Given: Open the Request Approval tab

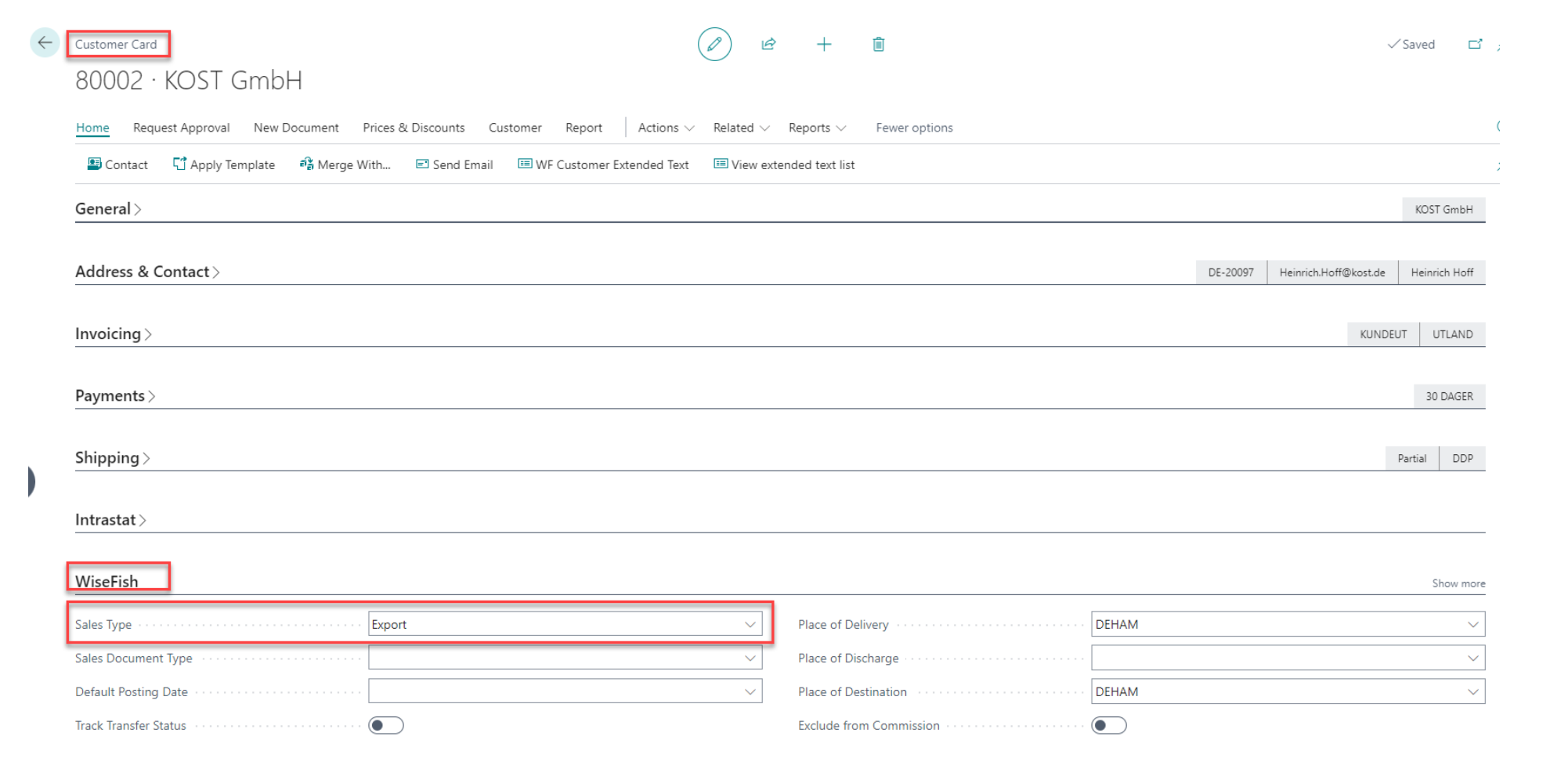Looking at the screenshot, I should coord(181,128).
